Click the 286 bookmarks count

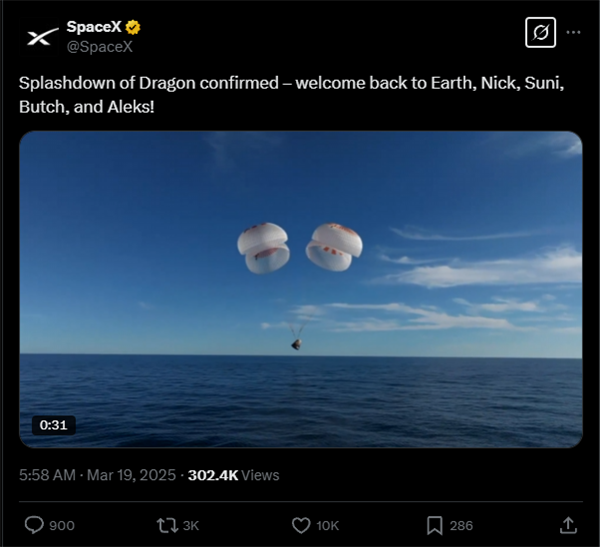[x=461, y=525]
